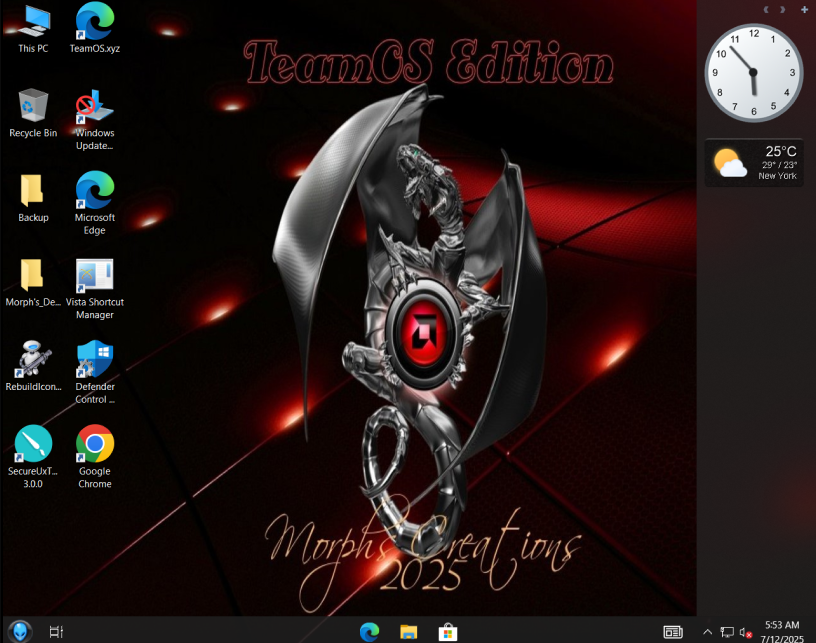
Task: Select the Morph's_De... folder
Action: pos(33,282)
